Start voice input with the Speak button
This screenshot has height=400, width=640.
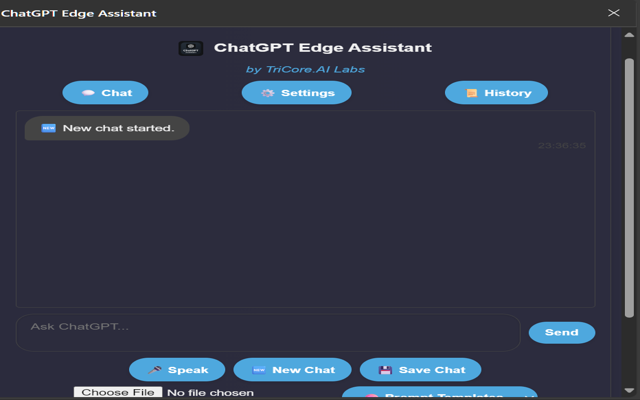coord(177,369)
